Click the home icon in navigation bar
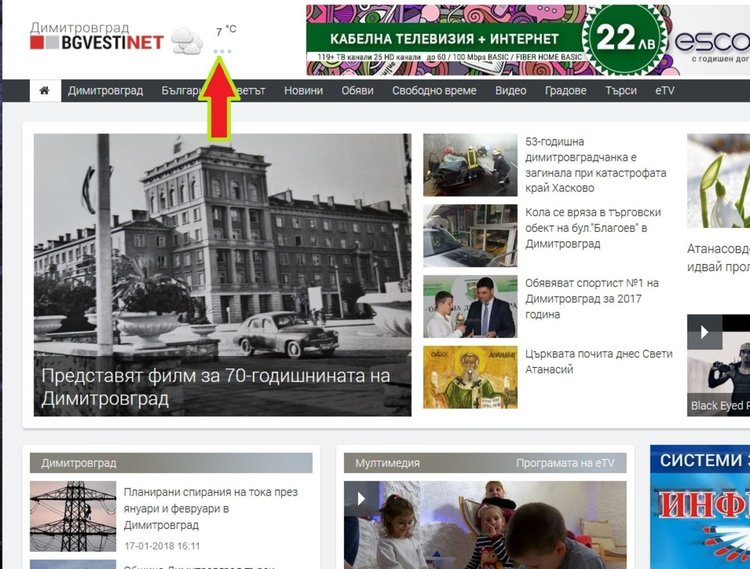The image size is (750, 569). 44,90
